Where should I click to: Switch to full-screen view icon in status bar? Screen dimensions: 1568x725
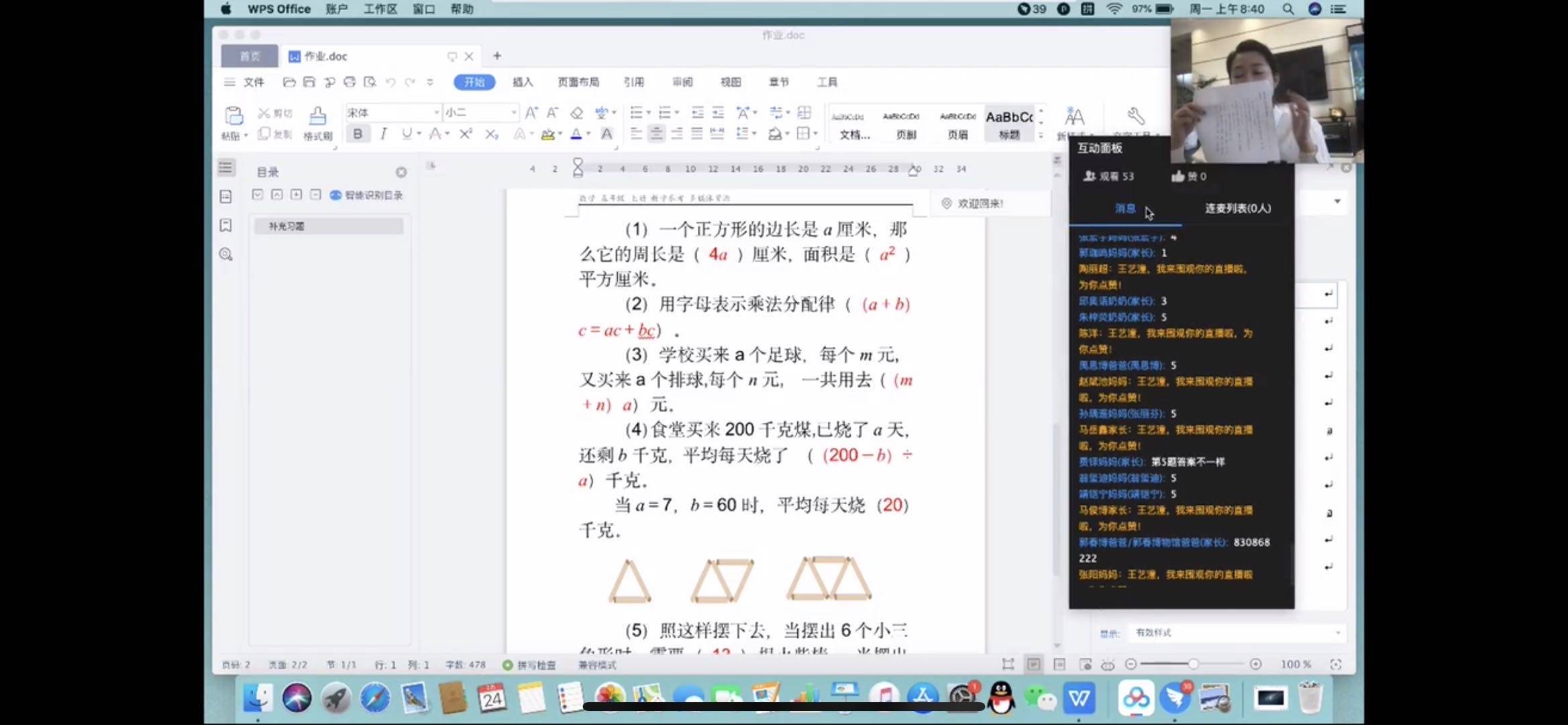point(1008,665)
